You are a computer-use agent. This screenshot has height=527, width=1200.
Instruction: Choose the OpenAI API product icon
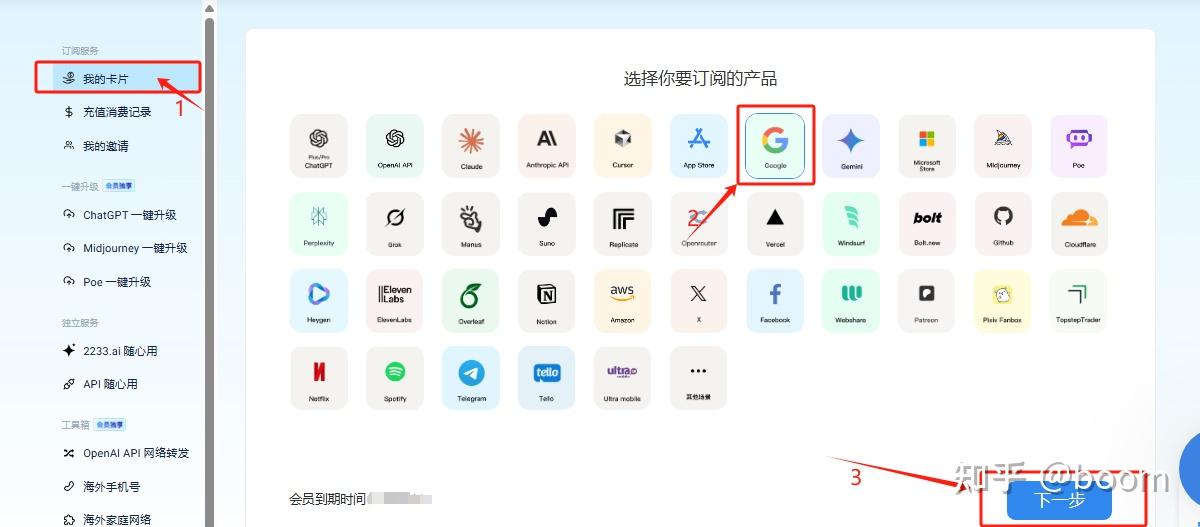click(395, 146)
